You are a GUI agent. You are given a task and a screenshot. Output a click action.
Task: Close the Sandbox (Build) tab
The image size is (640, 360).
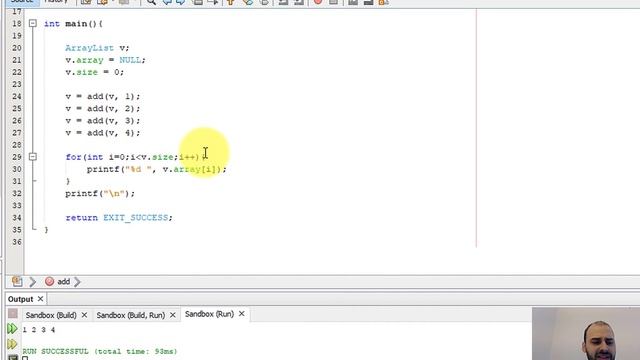[84, 315]
